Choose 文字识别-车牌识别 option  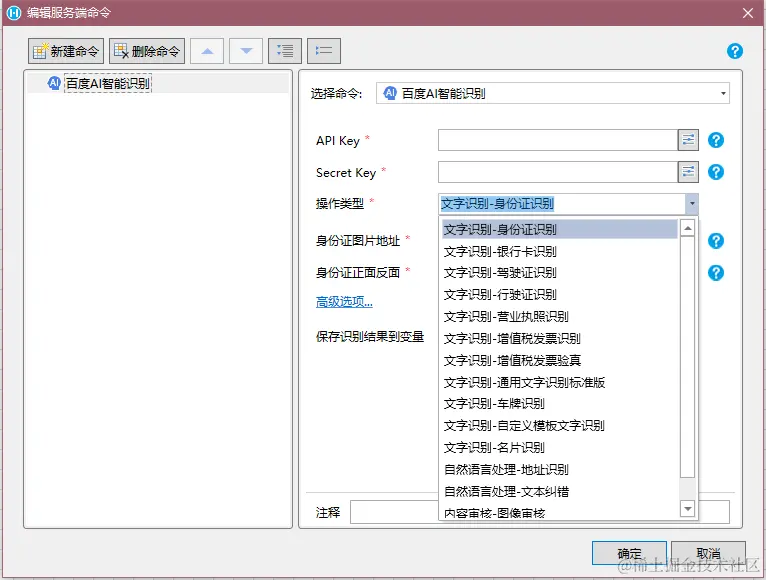[560, 404]
